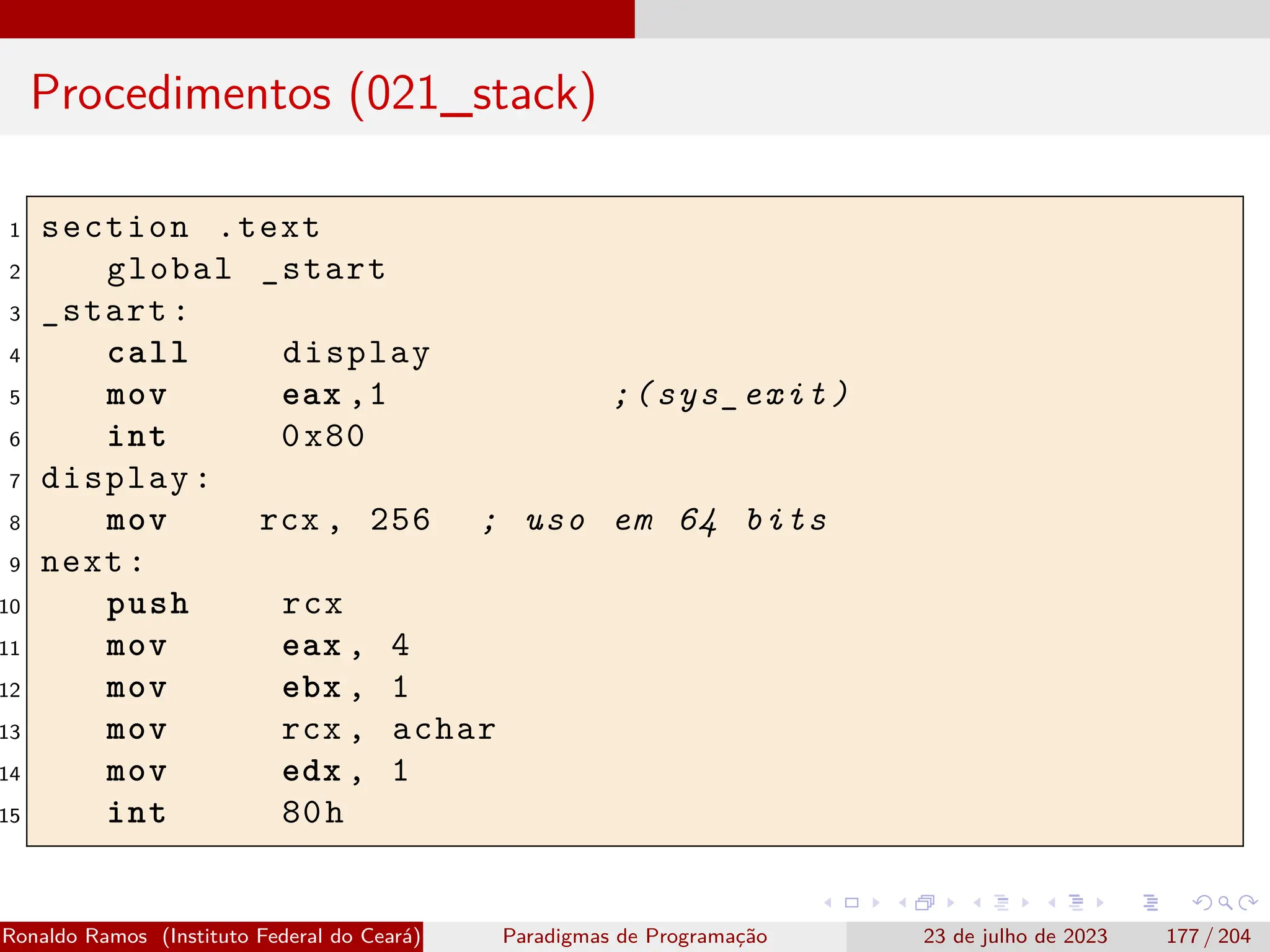This screenshot has width=1270, height=952.
Task: Go to previous slide arrow
Action: pos(828,902)
